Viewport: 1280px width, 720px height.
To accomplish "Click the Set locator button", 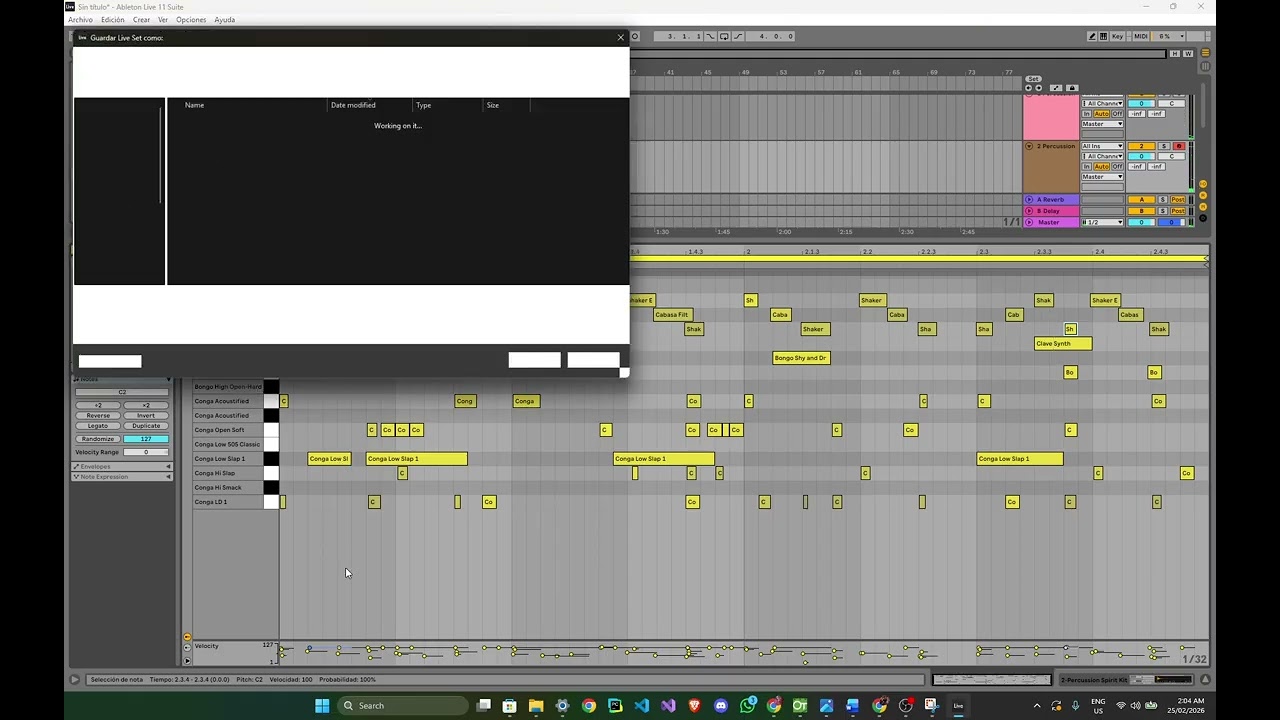I will coord(1033,79).
